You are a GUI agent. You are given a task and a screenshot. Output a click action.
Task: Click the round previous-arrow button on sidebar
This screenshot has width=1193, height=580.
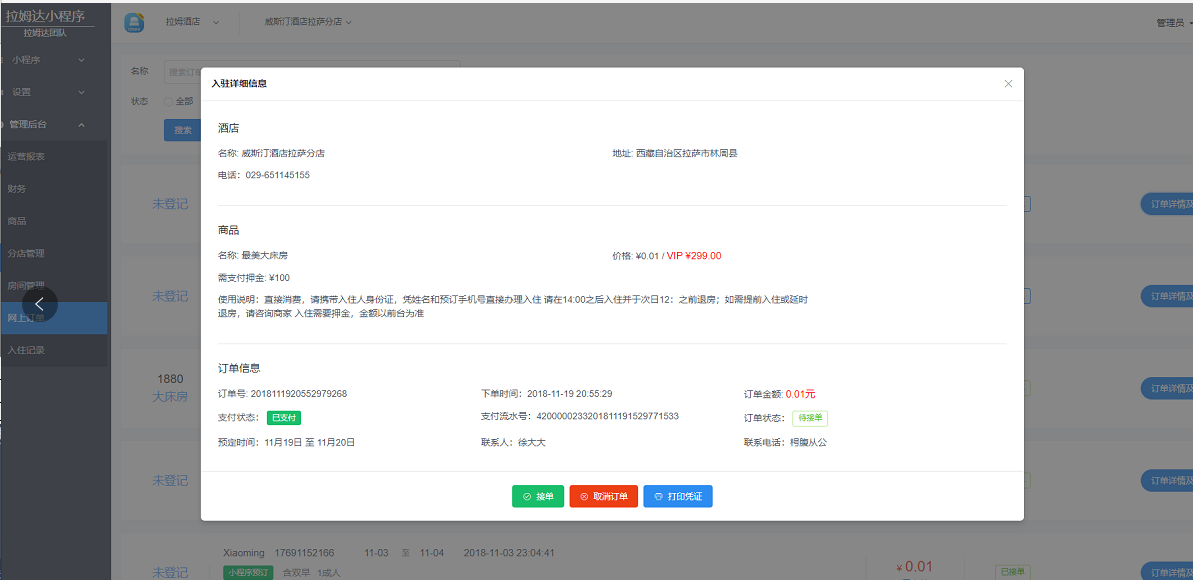pyautogui.click(x=40, y=304)
